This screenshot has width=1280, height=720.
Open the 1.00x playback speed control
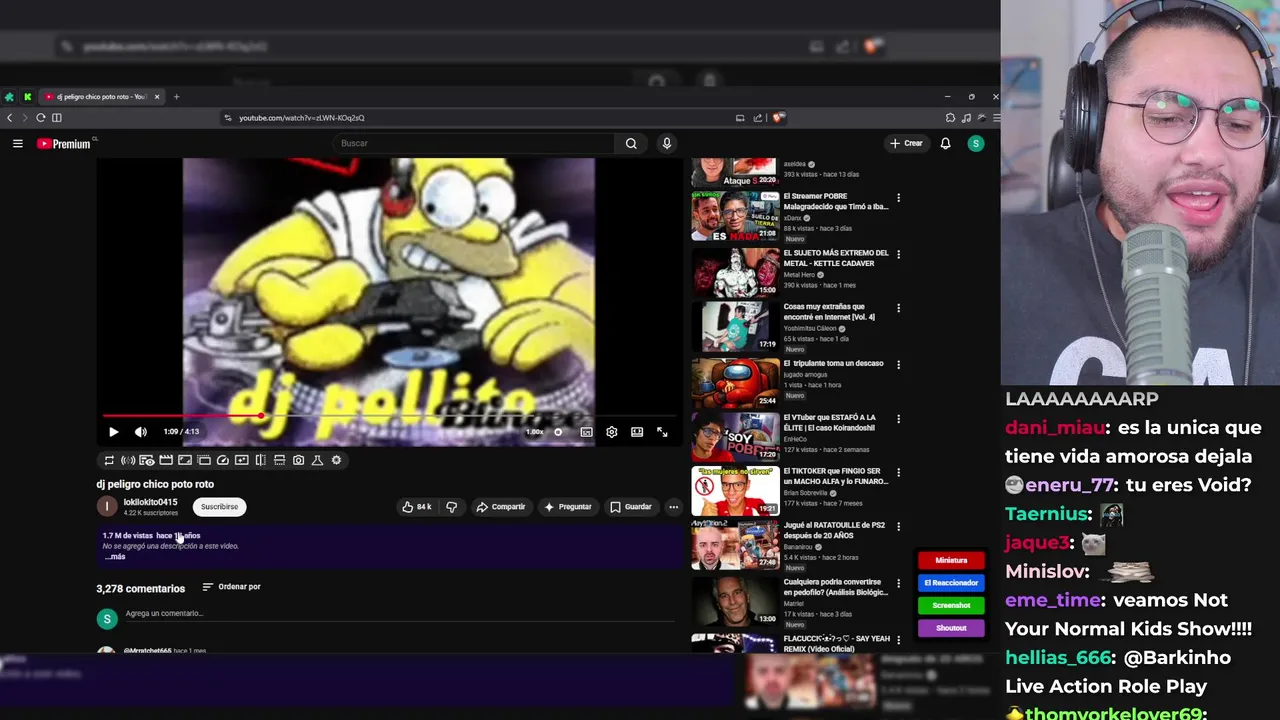pos(534,432)
